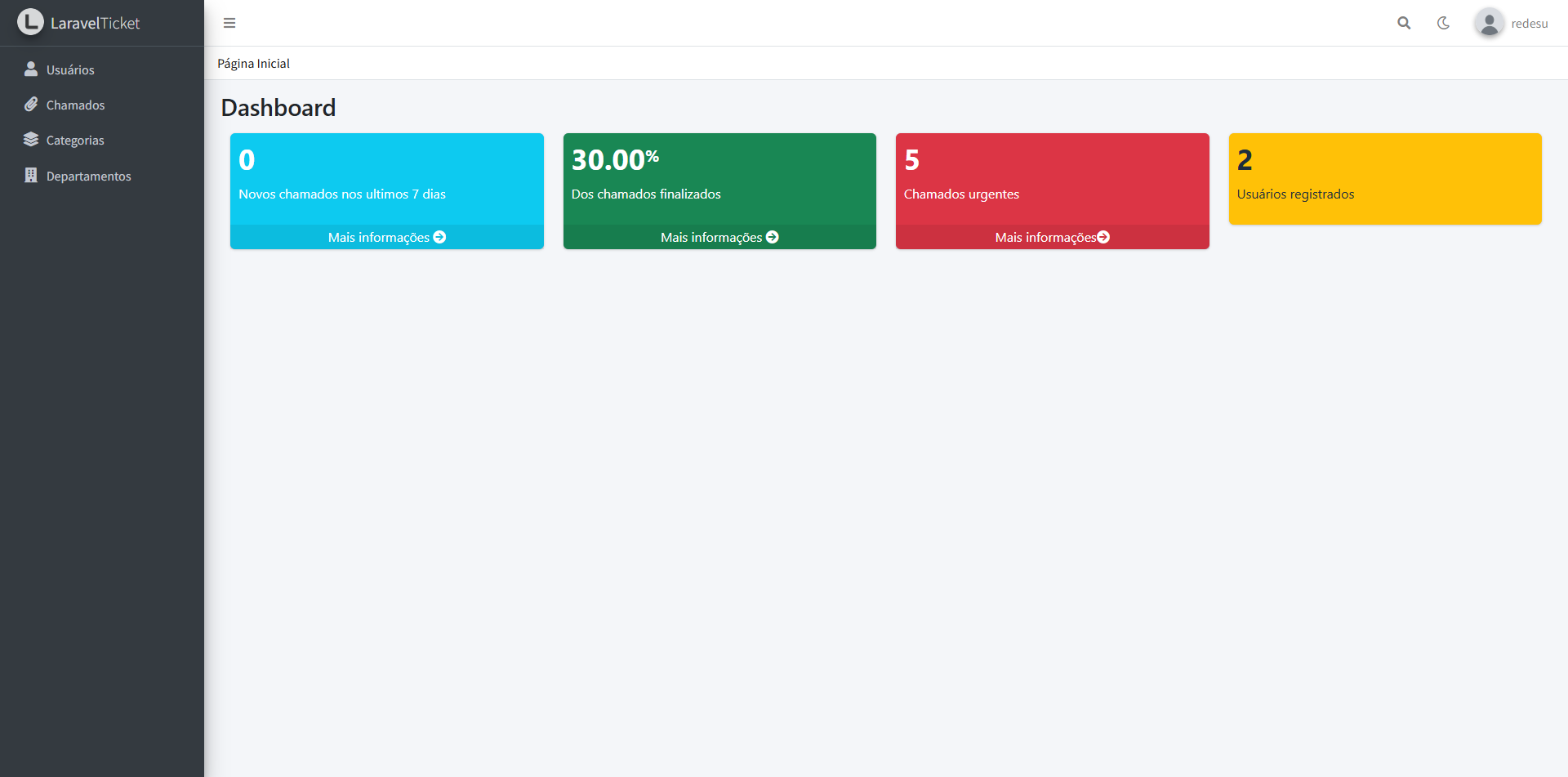Click Mais informações on new tickets card
The height and width of the screenshot is (777, 1568).
387,237
